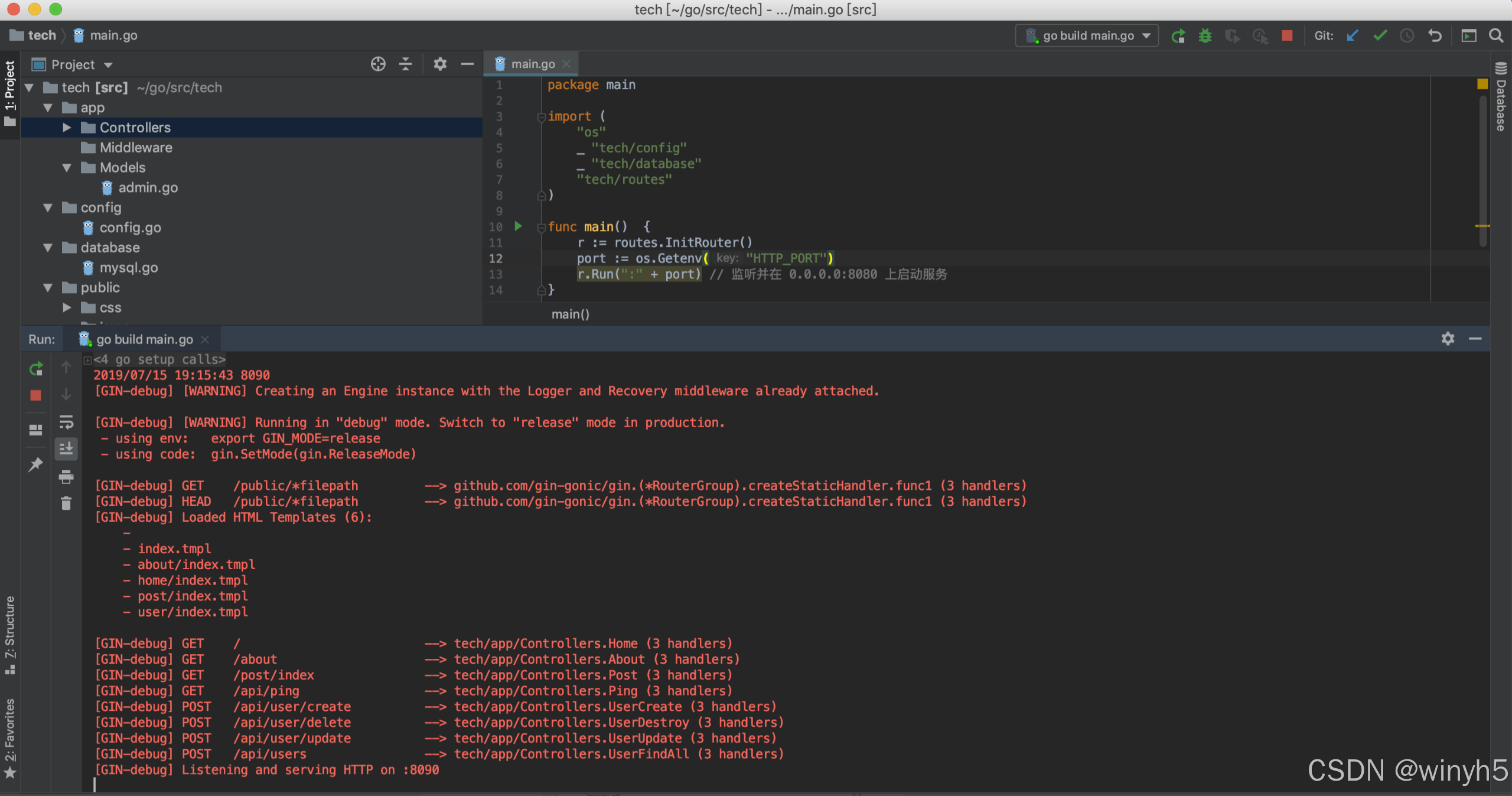Click the run gutter arrow beside func main
This screenshot has height=796, width=1512.
tap(518, 226)
